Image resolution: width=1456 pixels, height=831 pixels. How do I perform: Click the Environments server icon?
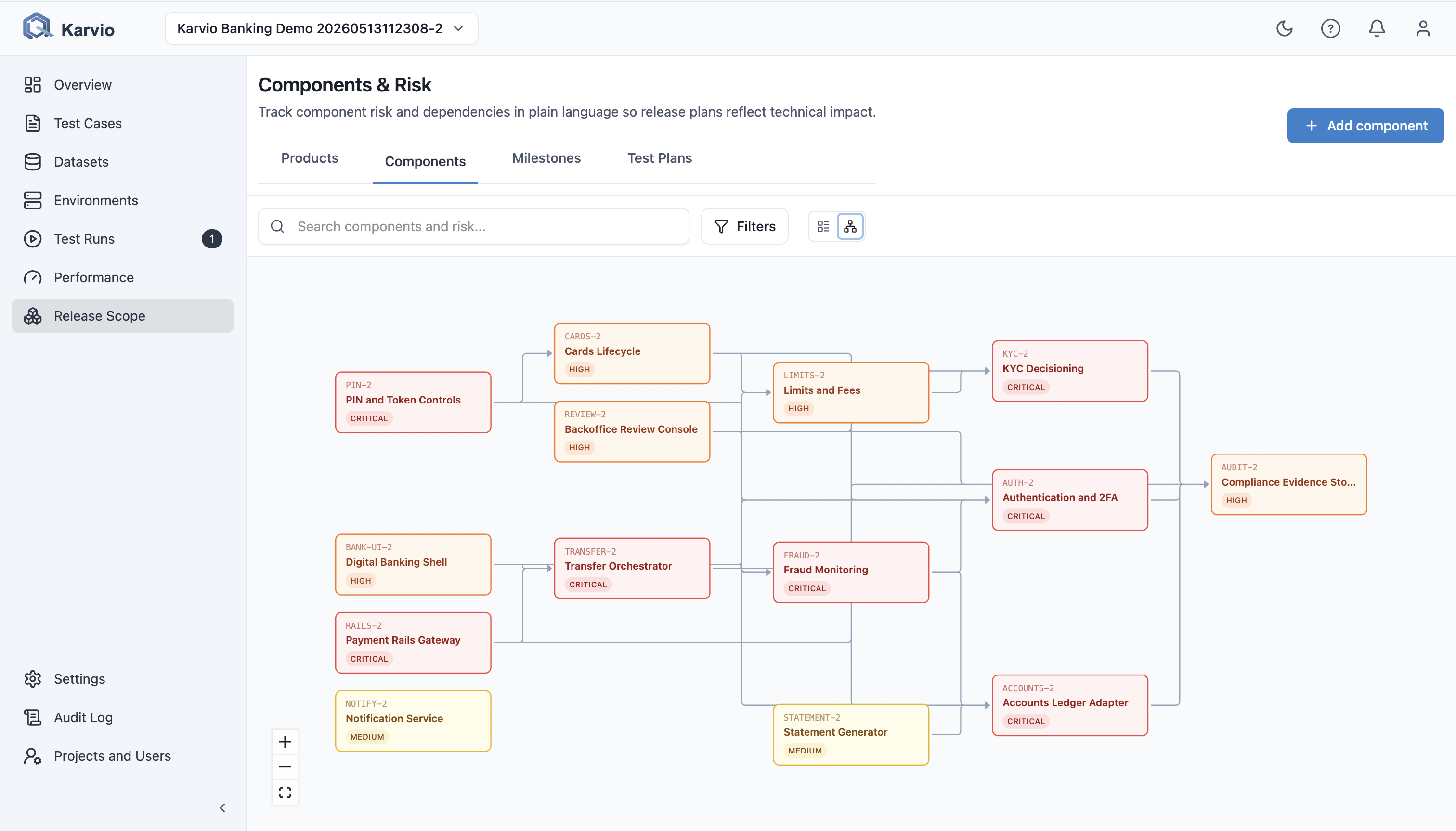click(x=33, y=200)
